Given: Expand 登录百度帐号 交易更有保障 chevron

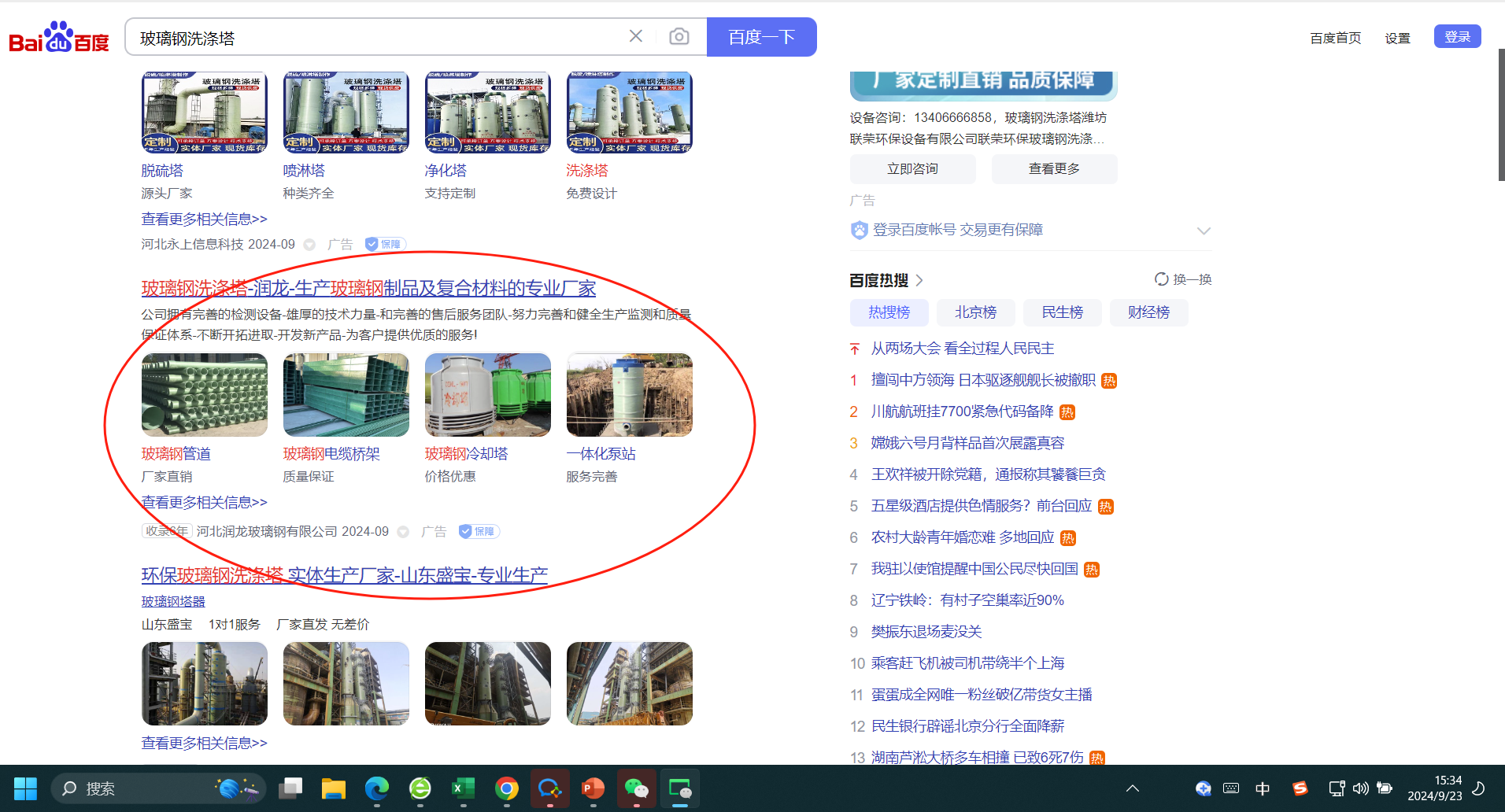Looking at the screenshot, I should pos(1204,231).
